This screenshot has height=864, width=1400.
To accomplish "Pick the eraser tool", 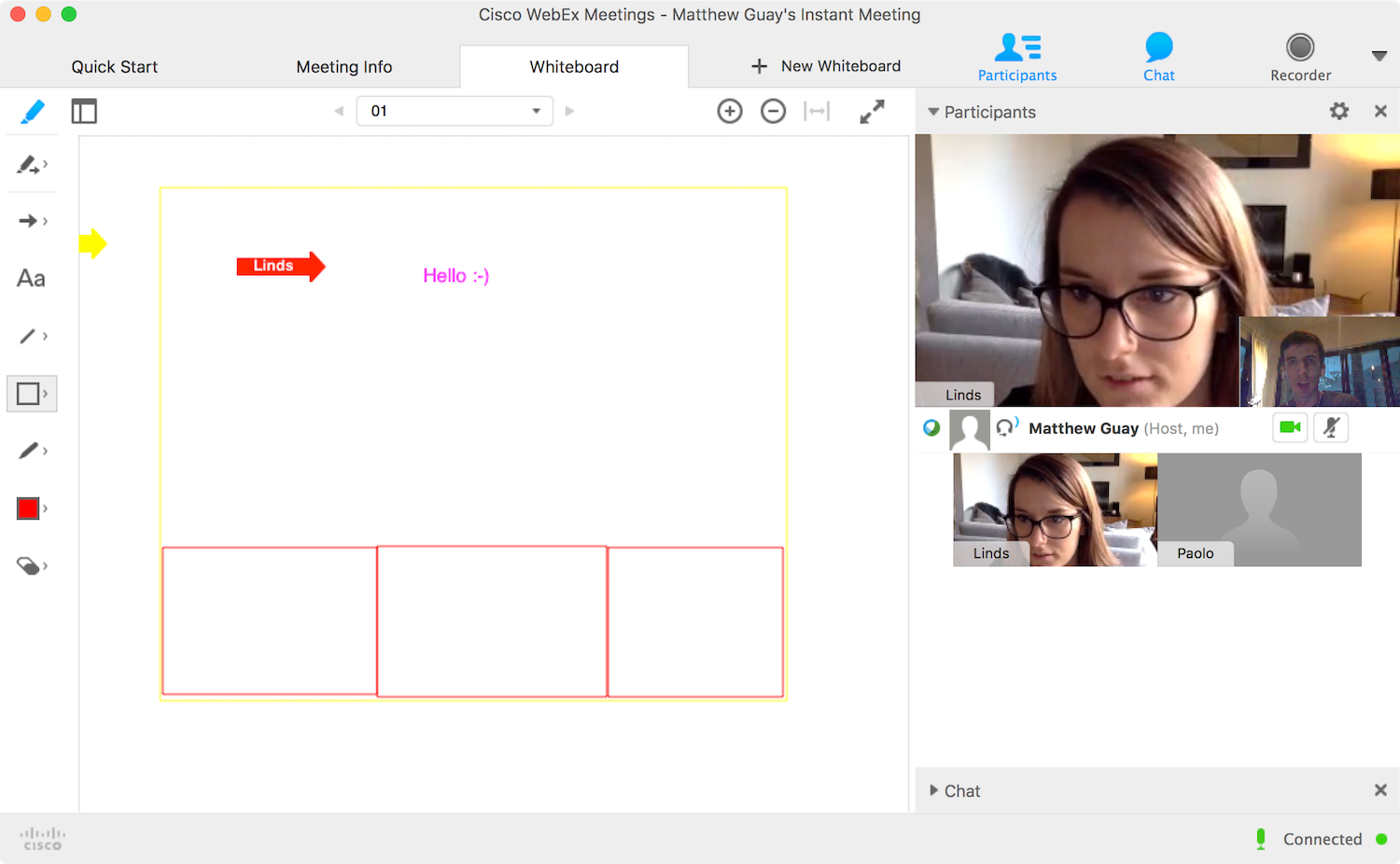I will click(x=31, y=565).
